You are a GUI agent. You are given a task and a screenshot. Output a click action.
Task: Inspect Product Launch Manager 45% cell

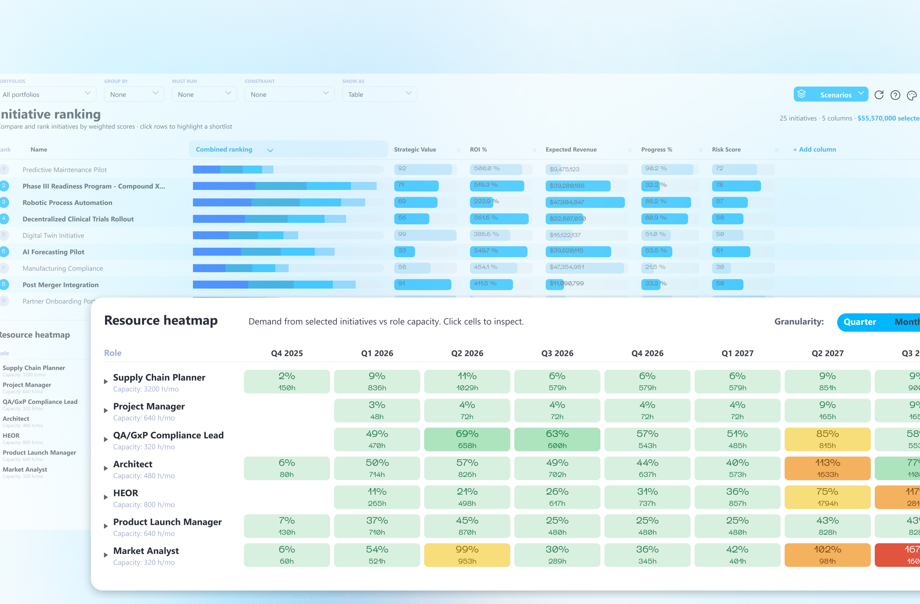[x=467, y=526]
